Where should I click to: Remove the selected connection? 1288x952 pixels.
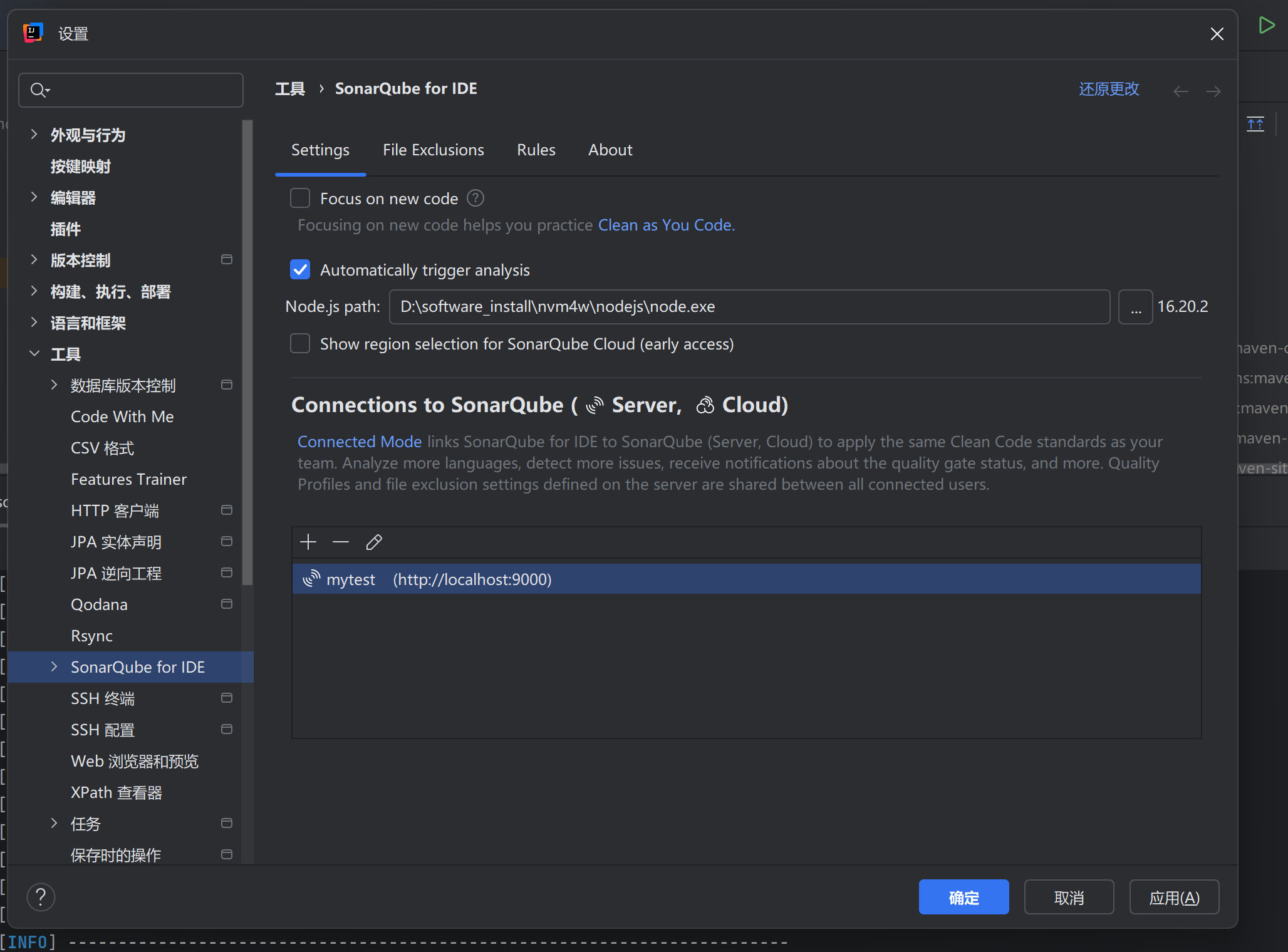pos(340,542)
